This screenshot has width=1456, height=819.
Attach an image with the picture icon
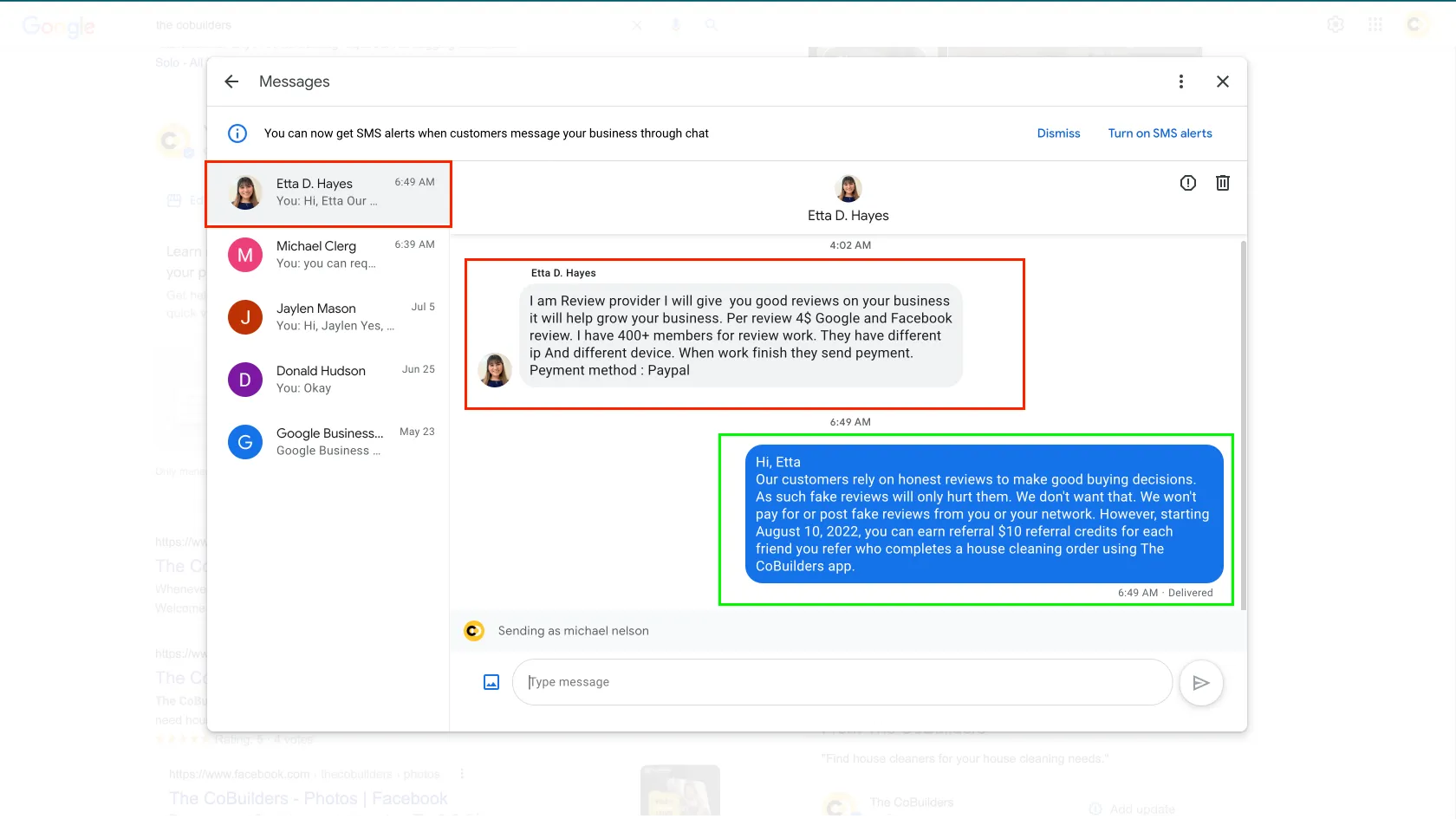[x=491, y=682]
